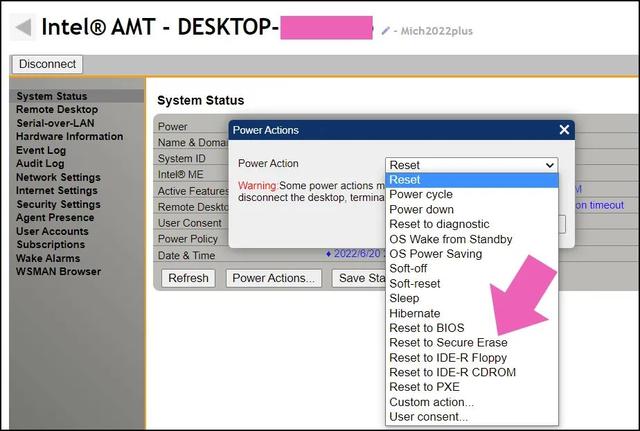View the Audit Log
Viewport: 640px width, 431px height.
point(40,164)
